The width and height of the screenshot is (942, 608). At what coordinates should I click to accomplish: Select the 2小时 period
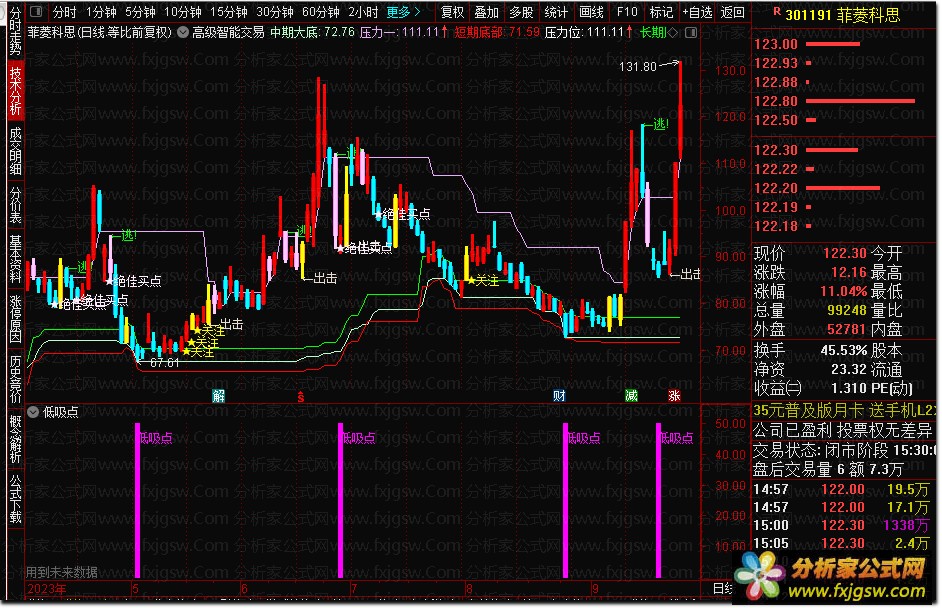click(x=363, y=12)
